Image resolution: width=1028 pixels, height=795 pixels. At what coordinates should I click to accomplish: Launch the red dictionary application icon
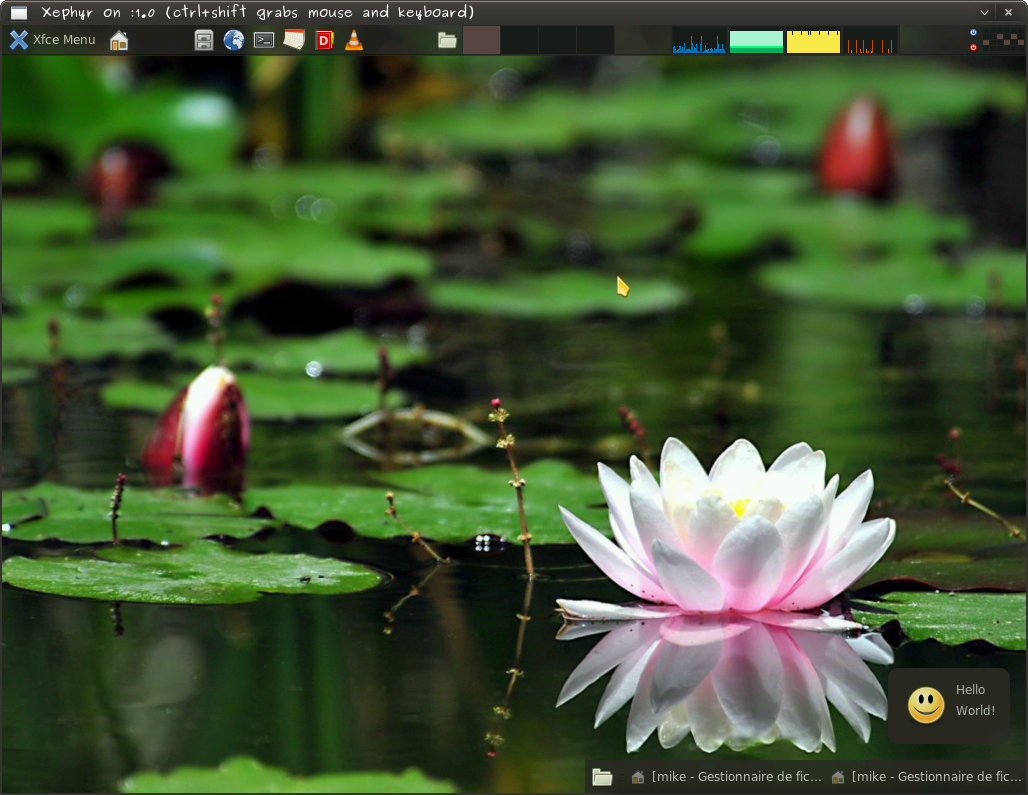pyautogui.click(x=324, y=40)
